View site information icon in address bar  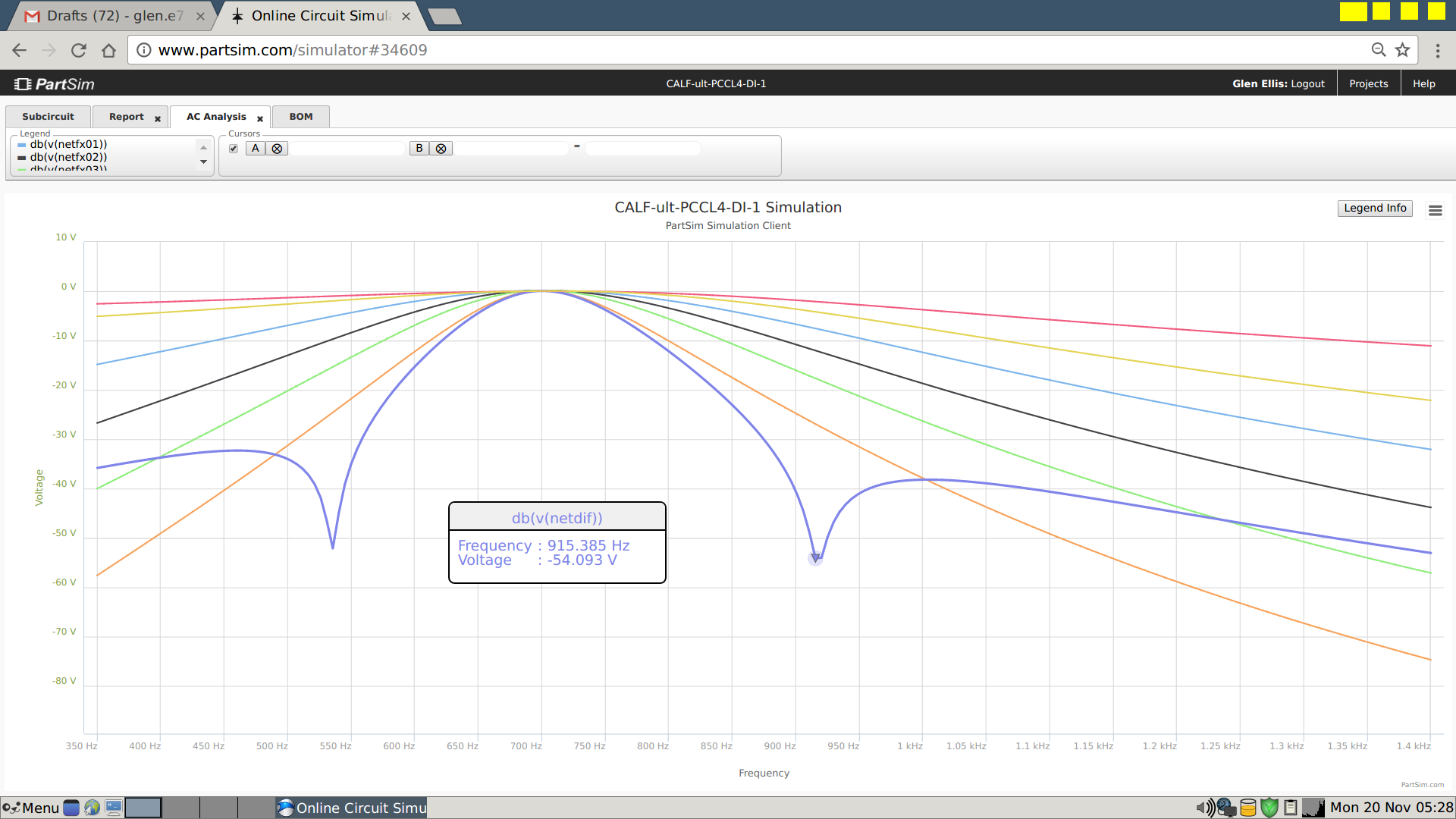(x=143, y=50)
